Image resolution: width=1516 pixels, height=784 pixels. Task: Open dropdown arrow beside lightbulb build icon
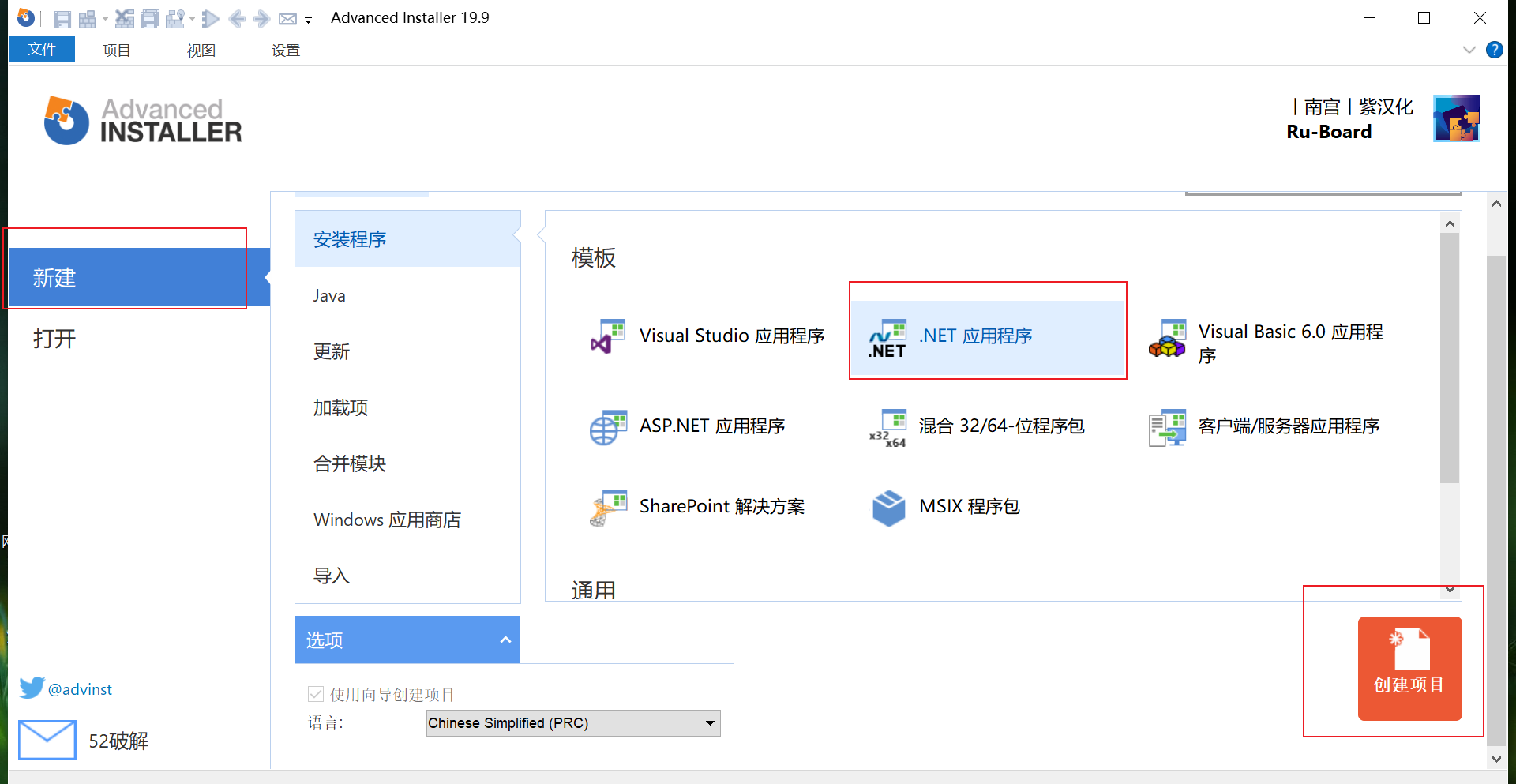[192, 19]
